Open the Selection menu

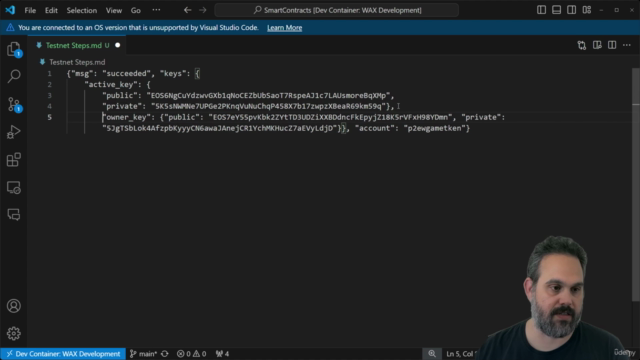coord(82,10)
